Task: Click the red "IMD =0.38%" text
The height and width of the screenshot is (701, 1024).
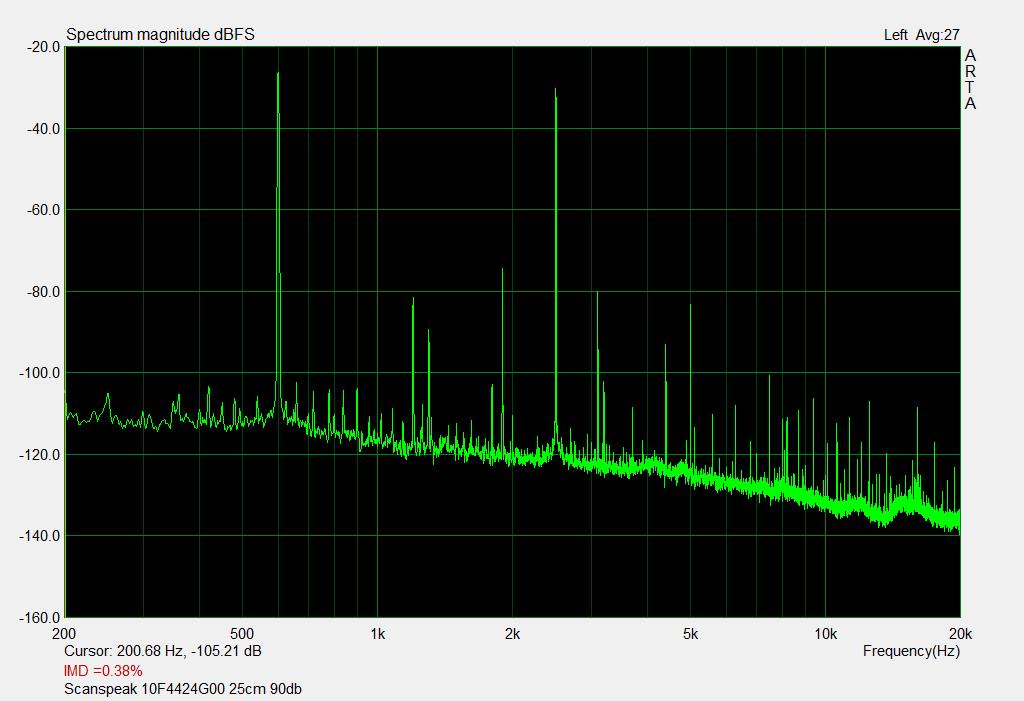Action: [103, 670]
